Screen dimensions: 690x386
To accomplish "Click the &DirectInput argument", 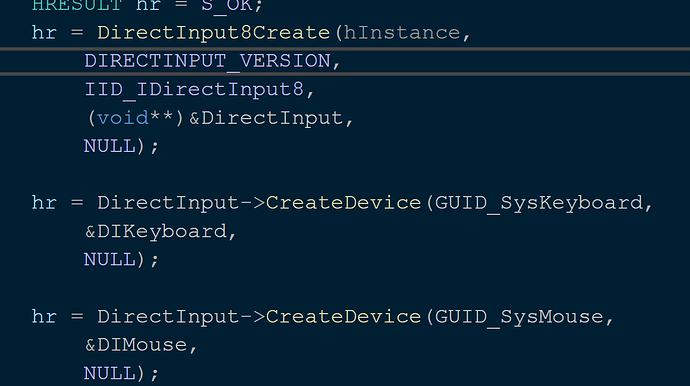I will (266, 119).
